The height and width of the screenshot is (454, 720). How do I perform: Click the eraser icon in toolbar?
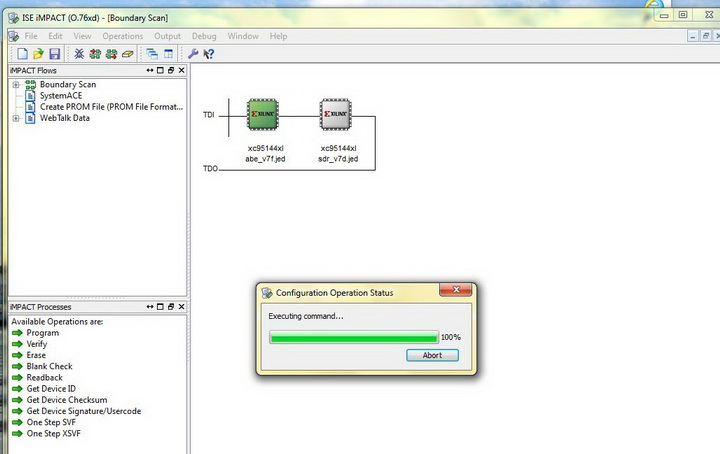(127, 53)
